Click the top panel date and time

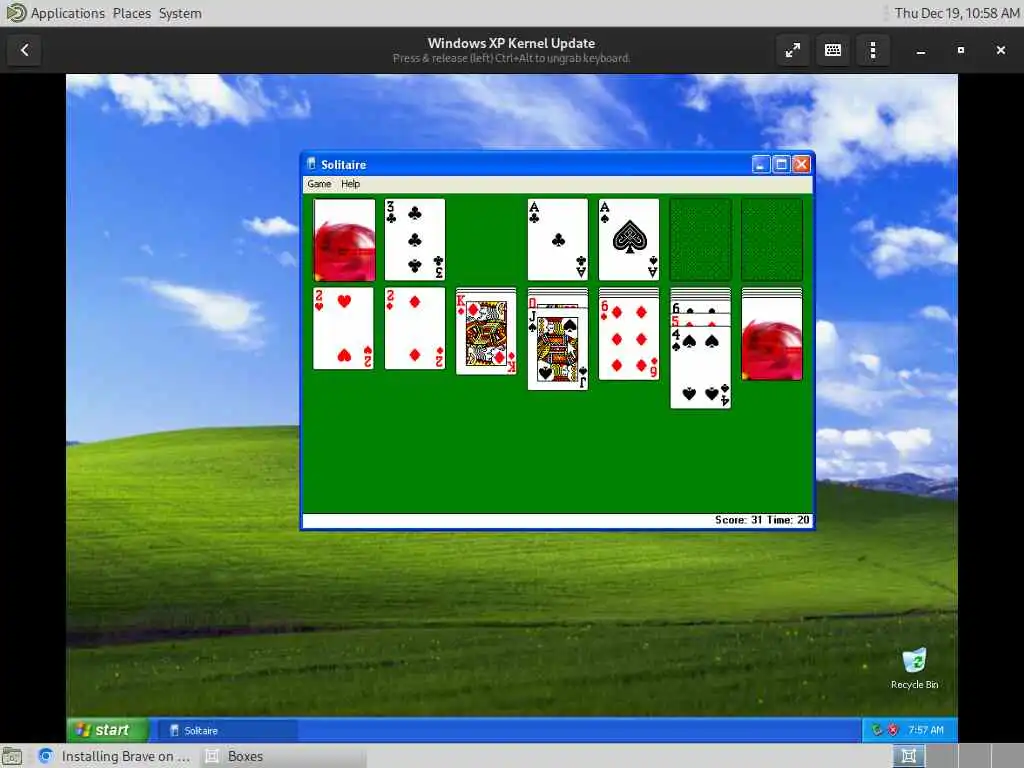957,13
